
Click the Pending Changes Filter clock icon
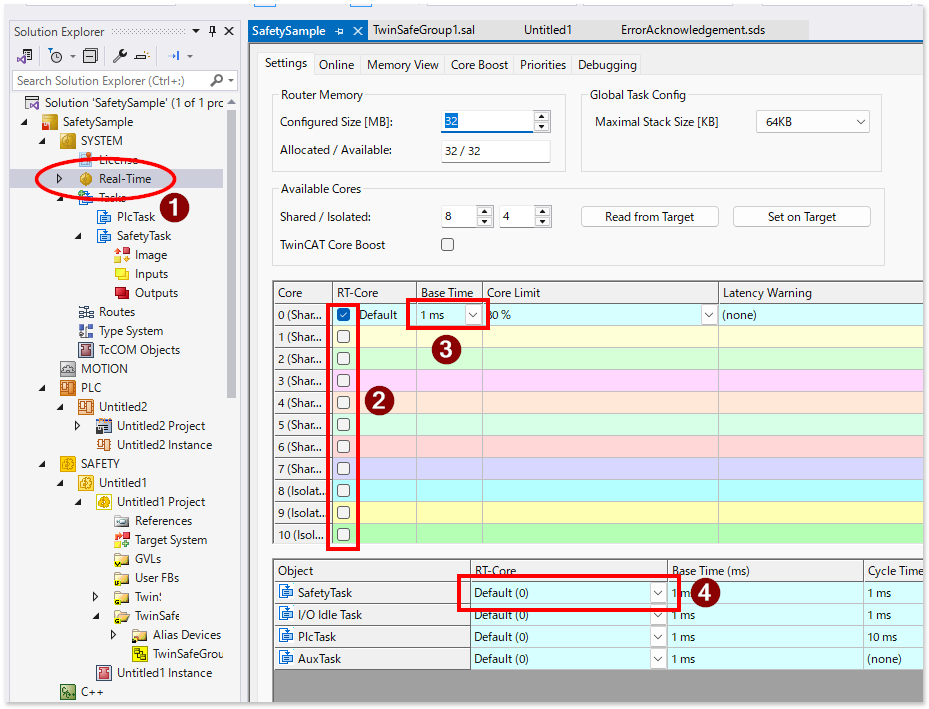(57, 56)
